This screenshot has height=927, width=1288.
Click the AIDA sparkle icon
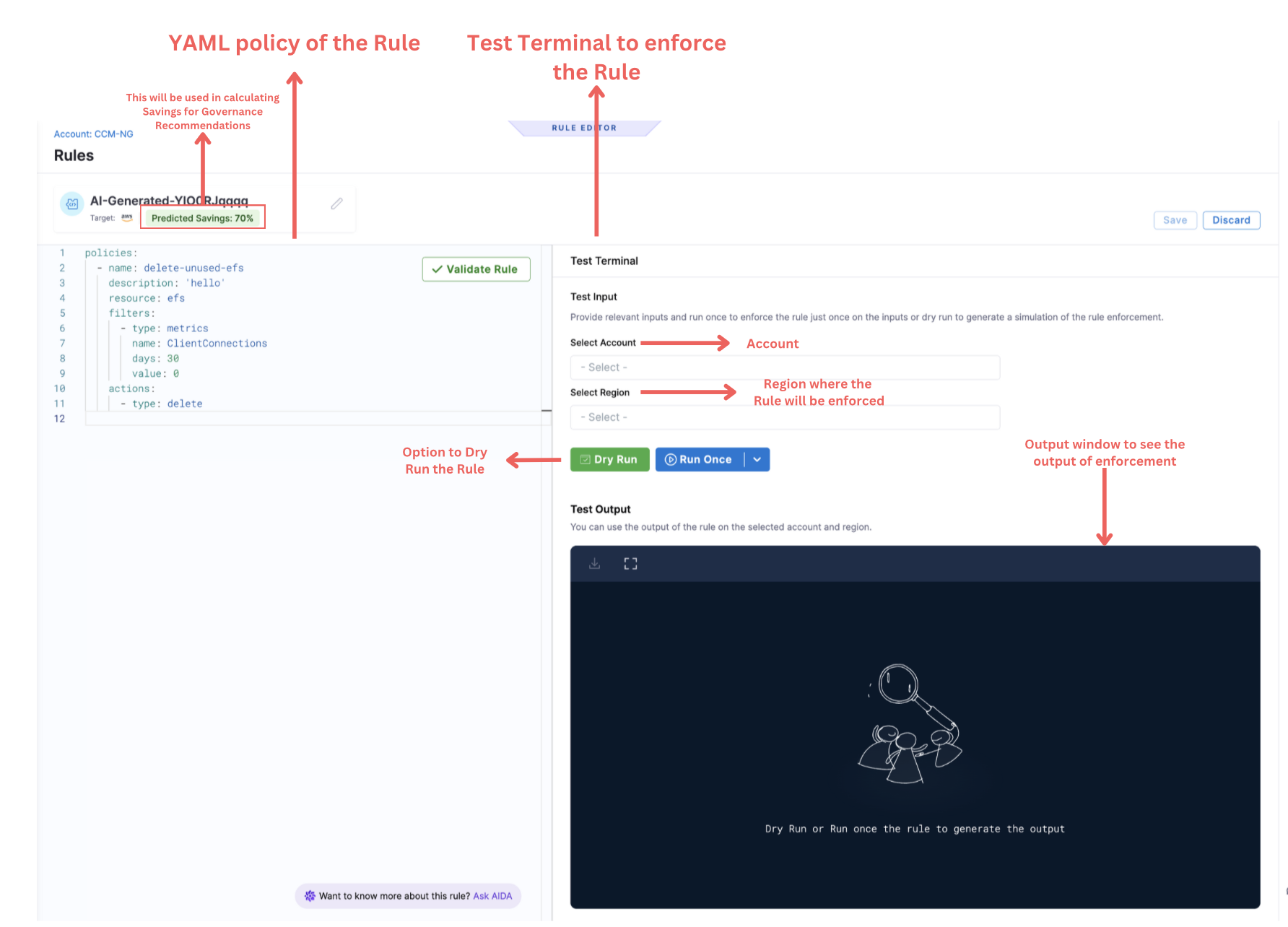[x=310, y=896]
